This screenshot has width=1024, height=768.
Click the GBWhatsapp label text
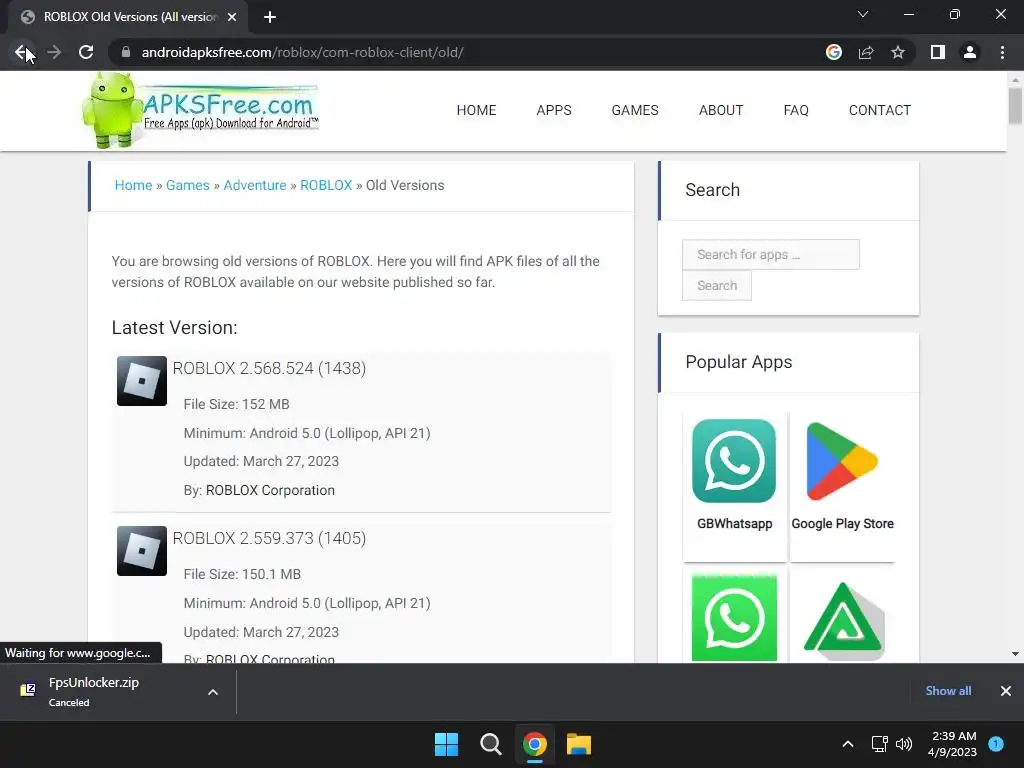click(734, 524)
